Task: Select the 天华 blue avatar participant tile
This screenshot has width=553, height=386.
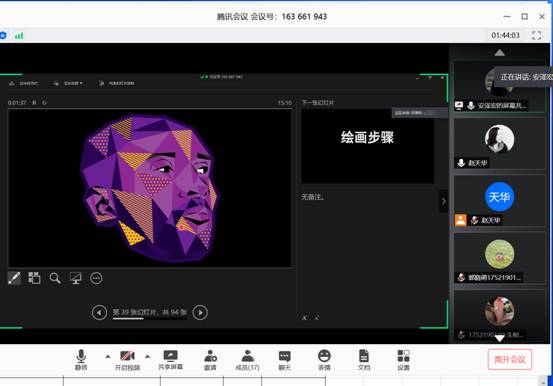Action: pos(499,200)
